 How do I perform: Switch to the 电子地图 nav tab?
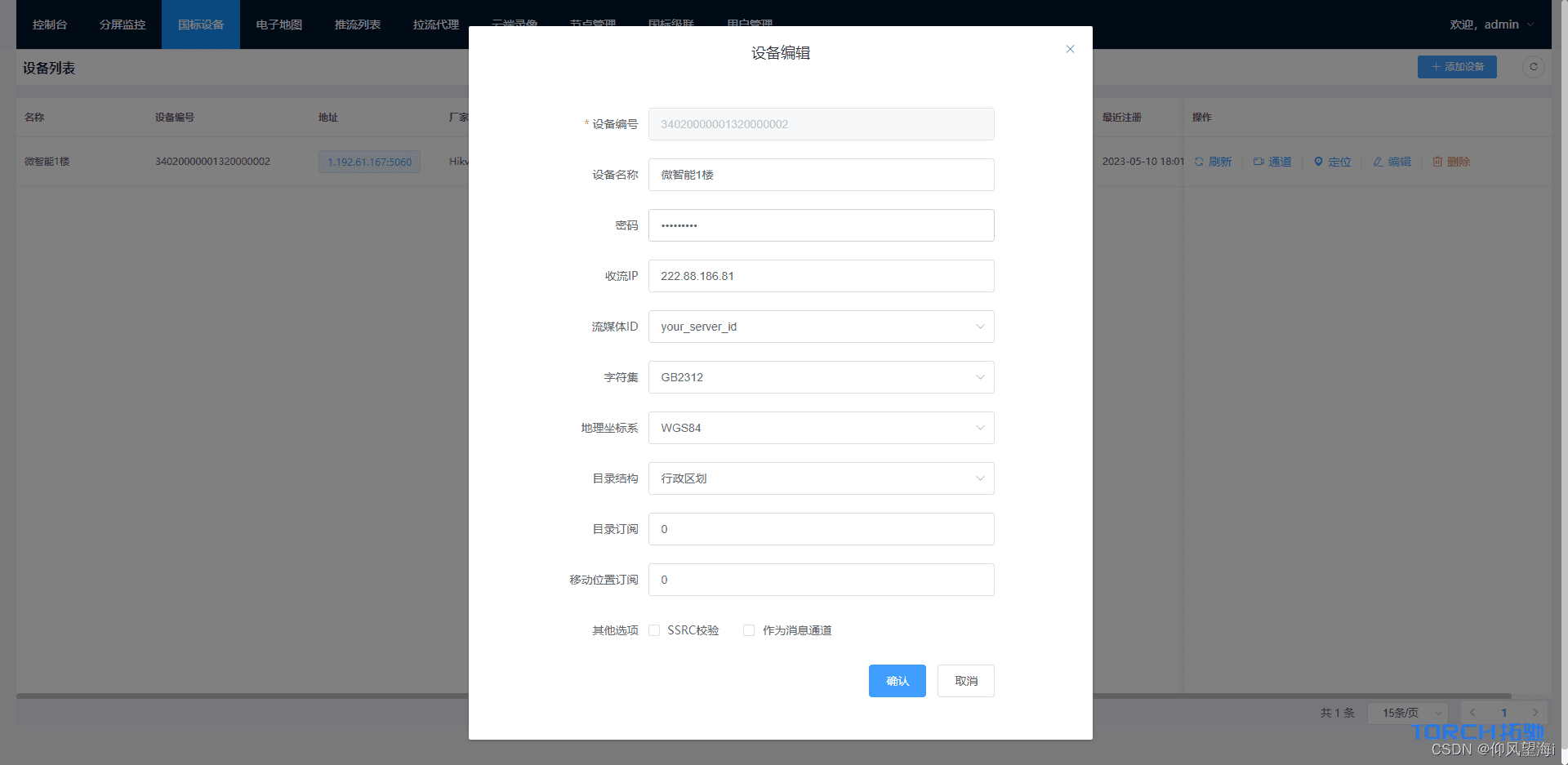pos(279,24)
